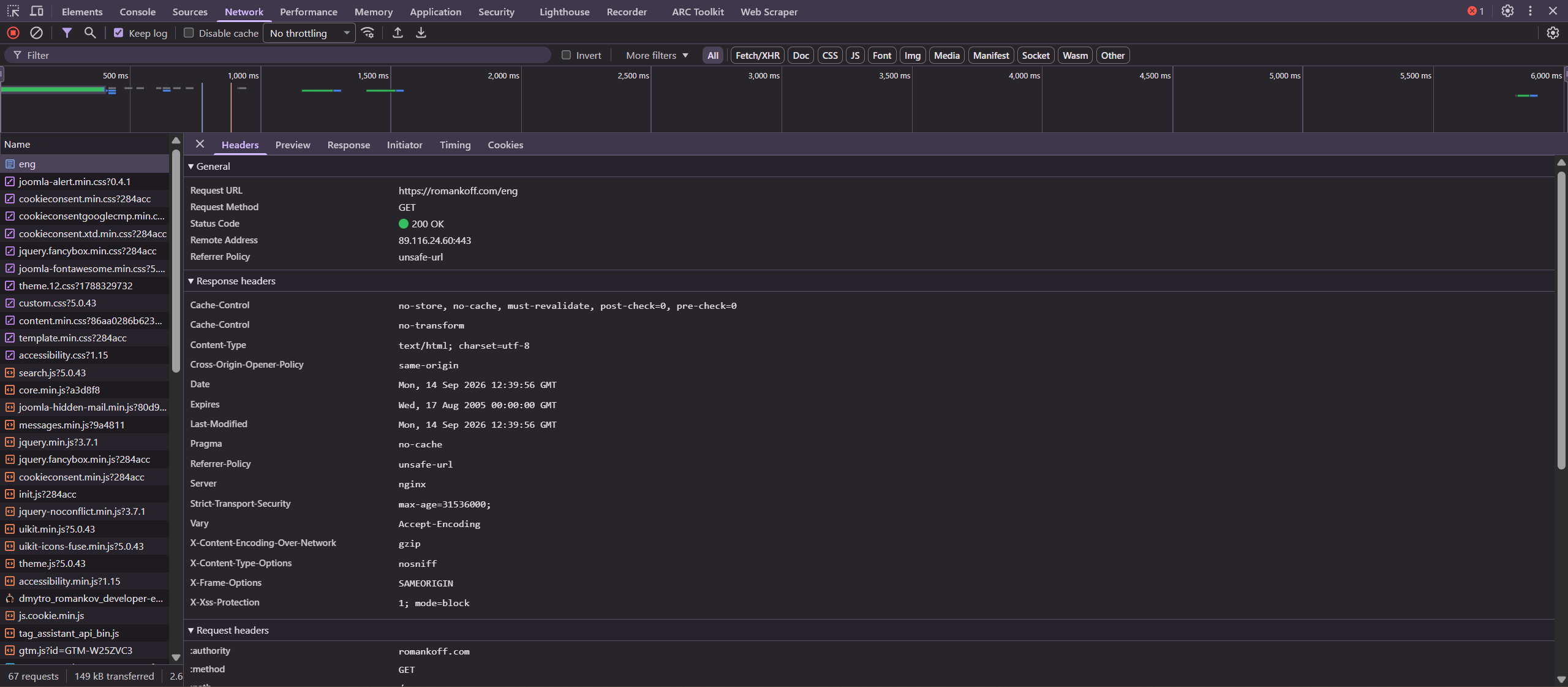Check the Invert filter checkbox
Screen dimensions: 1568x687
coord(567,55)
